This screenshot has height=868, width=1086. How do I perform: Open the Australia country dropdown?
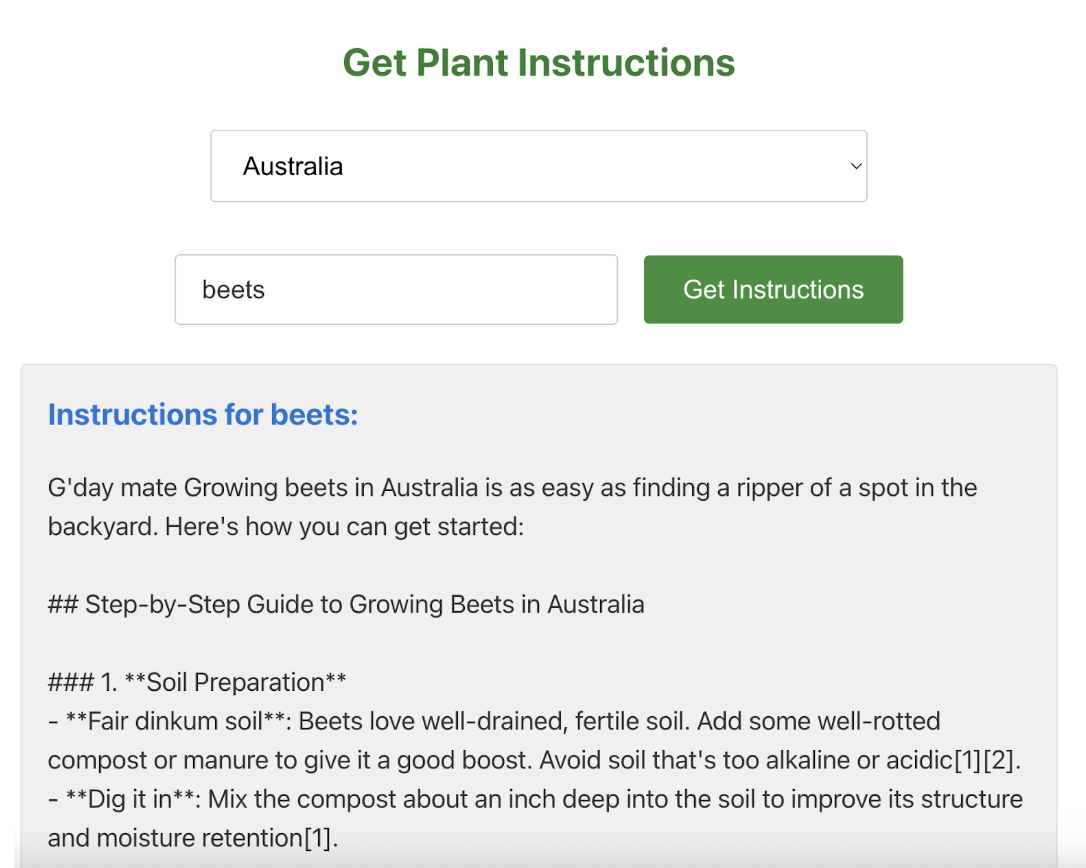click(x=538, y=166)
